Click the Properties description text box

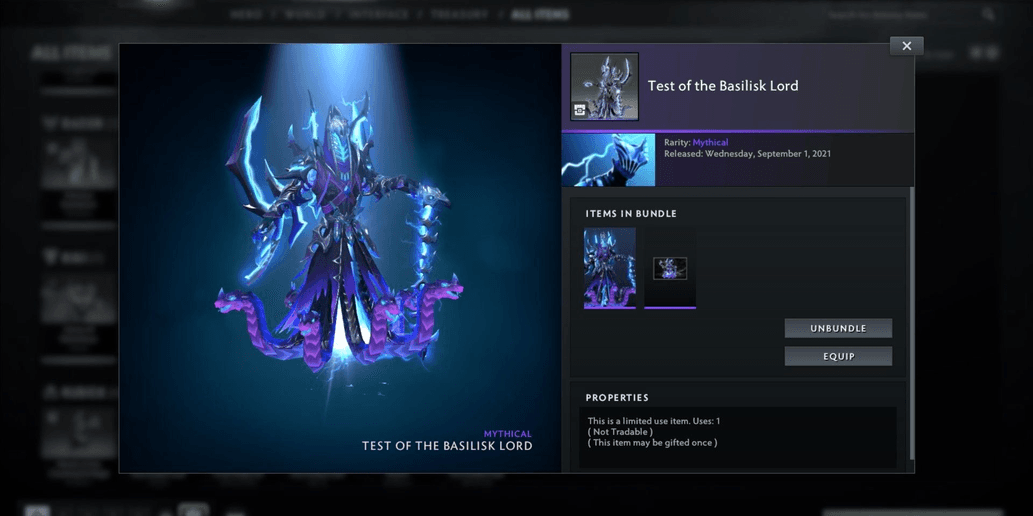pos(737,435)
